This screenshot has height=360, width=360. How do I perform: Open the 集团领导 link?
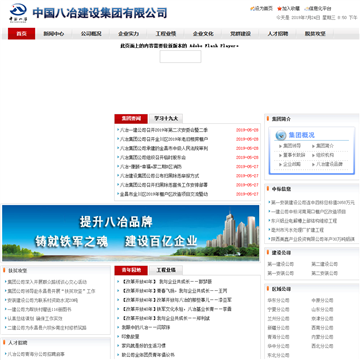[x=292, y=146]
